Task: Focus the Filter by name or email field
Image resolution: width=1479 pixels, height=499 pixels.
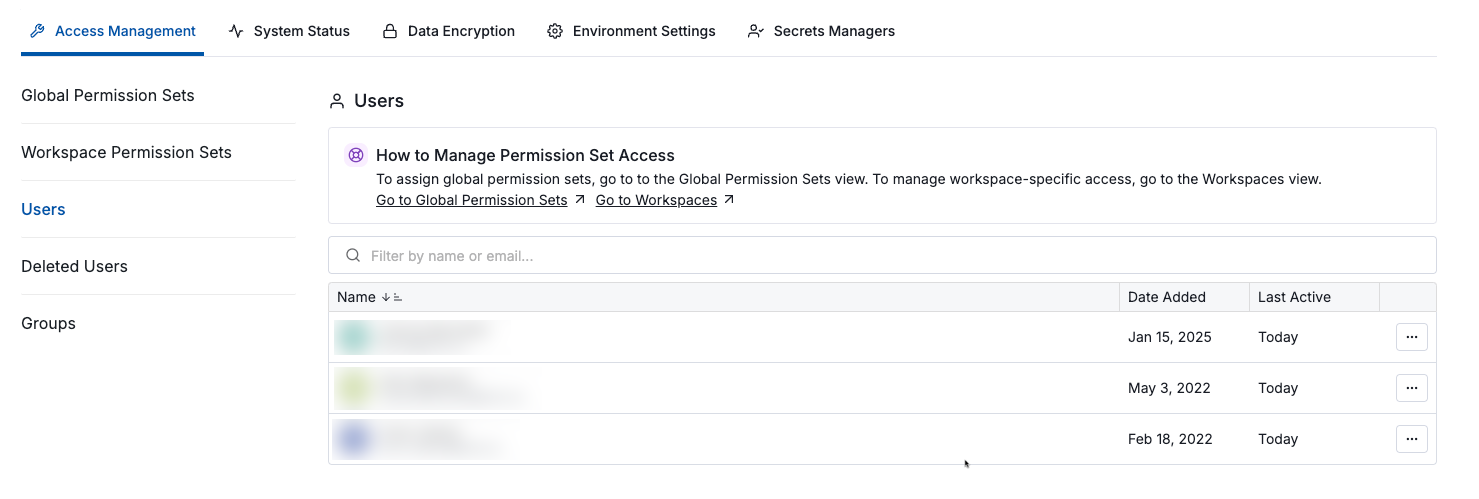Action: pos(880,256)
